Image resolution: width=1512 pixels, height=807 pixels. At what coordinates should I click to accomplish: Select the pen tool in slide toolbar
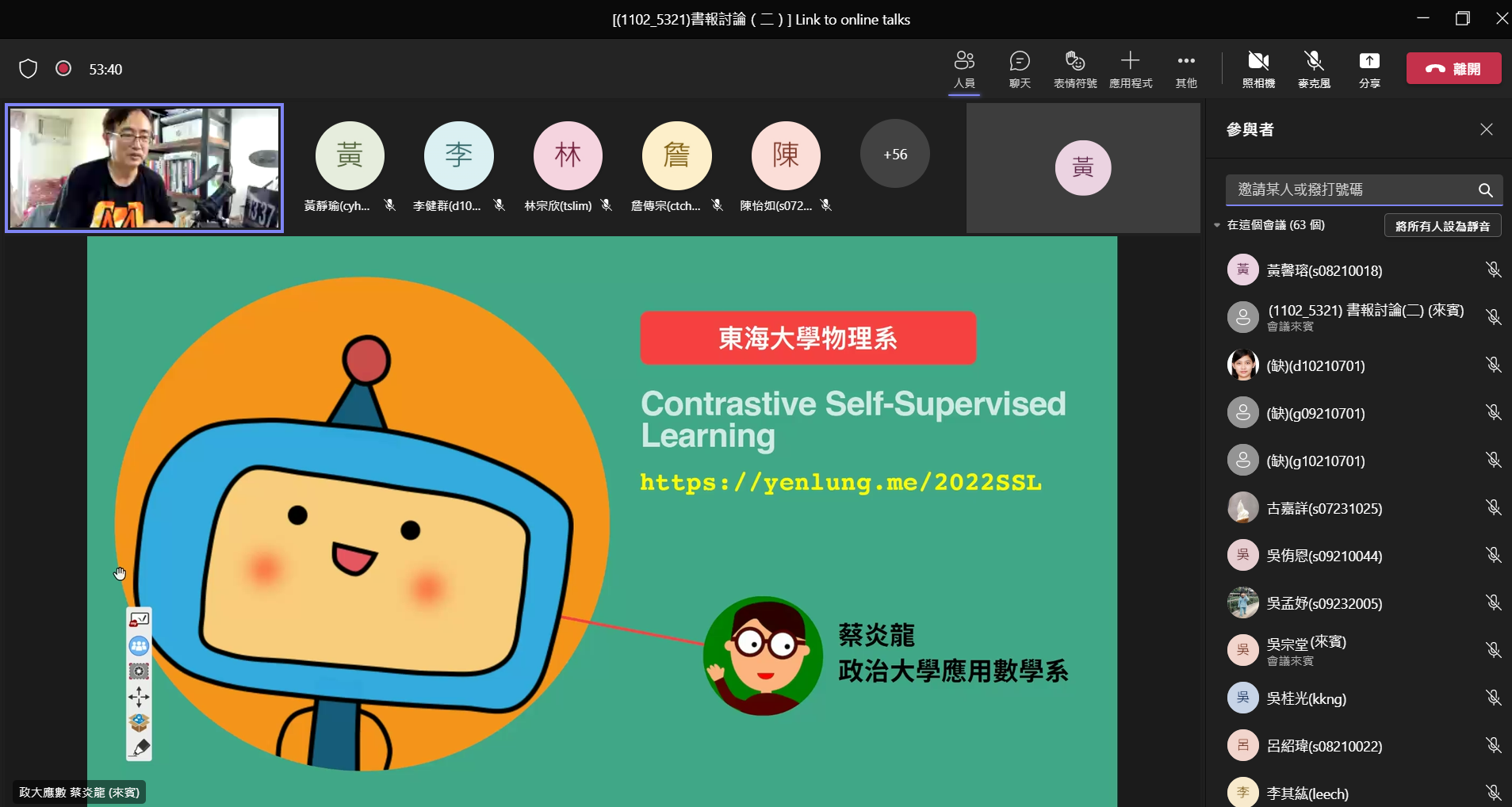140,748
